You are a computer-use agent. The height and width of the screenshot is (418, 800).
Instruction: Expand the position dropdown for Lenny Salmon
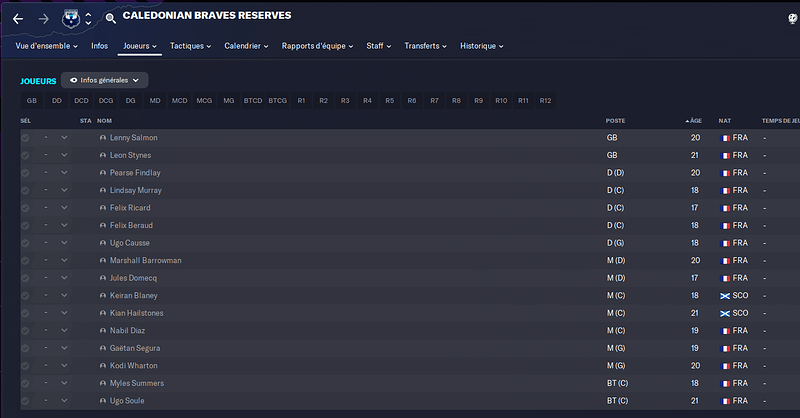click(64, 137)
